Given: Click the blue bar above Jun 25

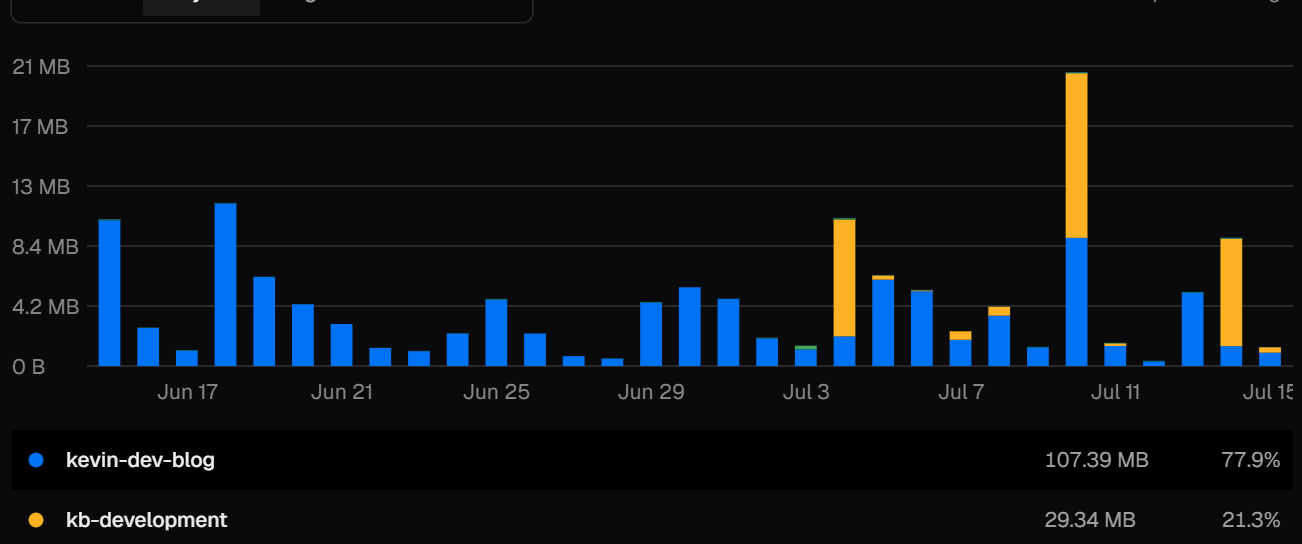Looking at the screenshot, I should [496, 332].
